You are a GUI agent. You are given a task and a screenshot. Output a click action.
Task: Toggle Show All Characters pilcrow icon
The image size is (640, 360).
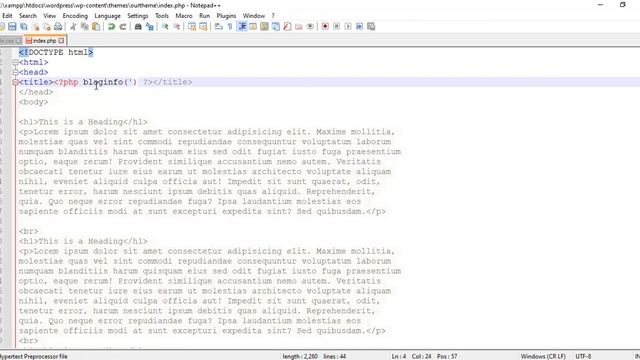click(x=230, y=27)
